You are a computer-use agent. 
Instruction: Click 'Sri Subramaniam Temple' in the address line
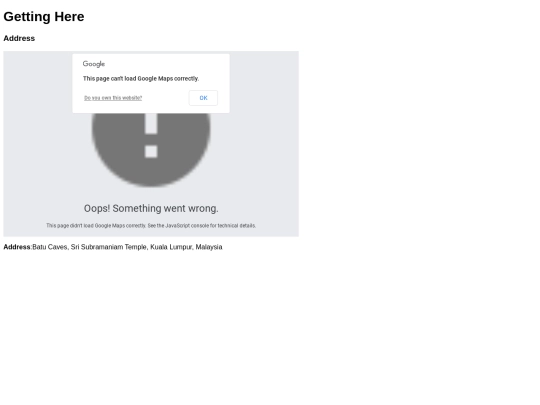coord(109,247)
